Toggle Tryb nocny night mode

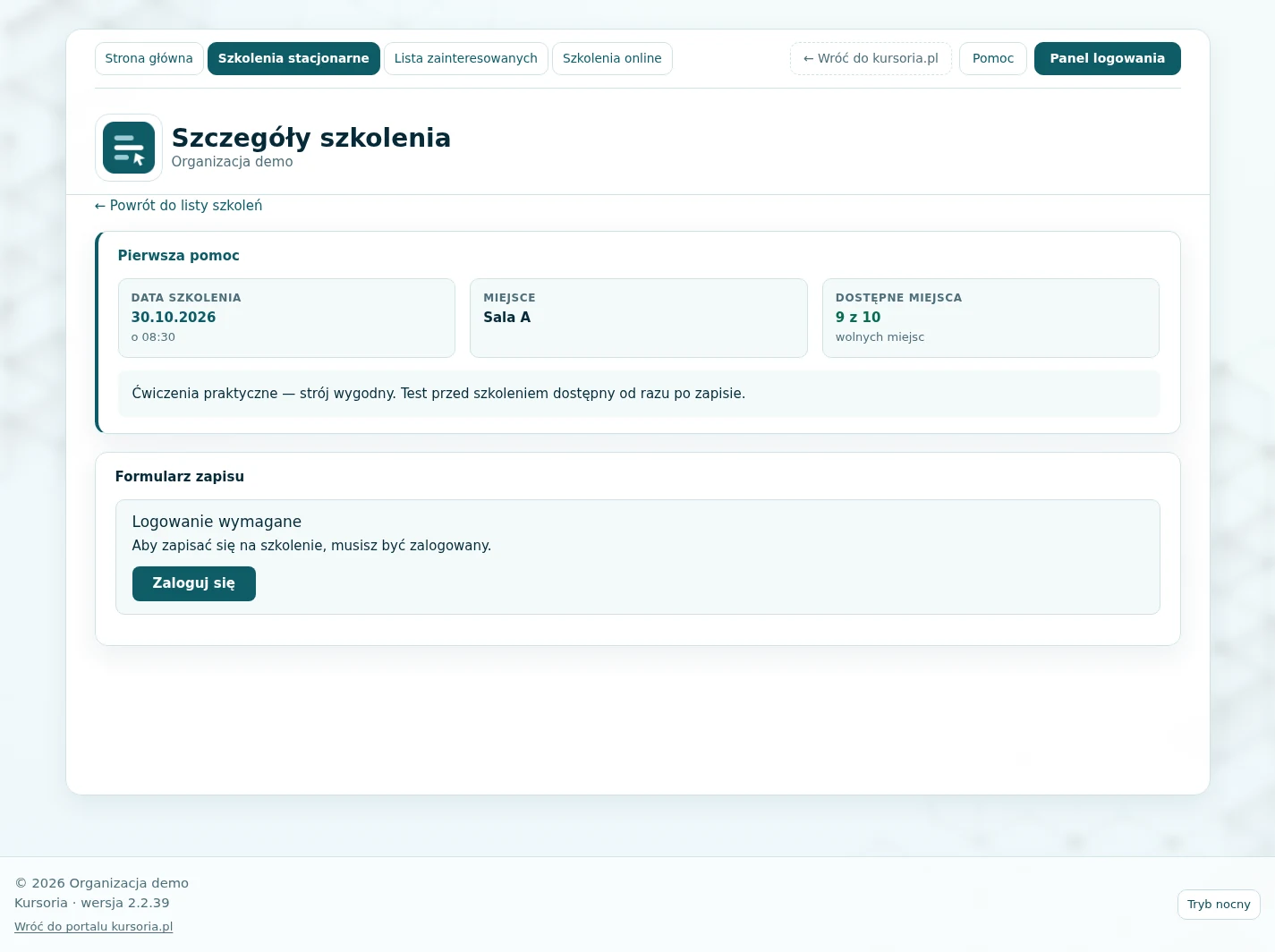[1219, 905]
